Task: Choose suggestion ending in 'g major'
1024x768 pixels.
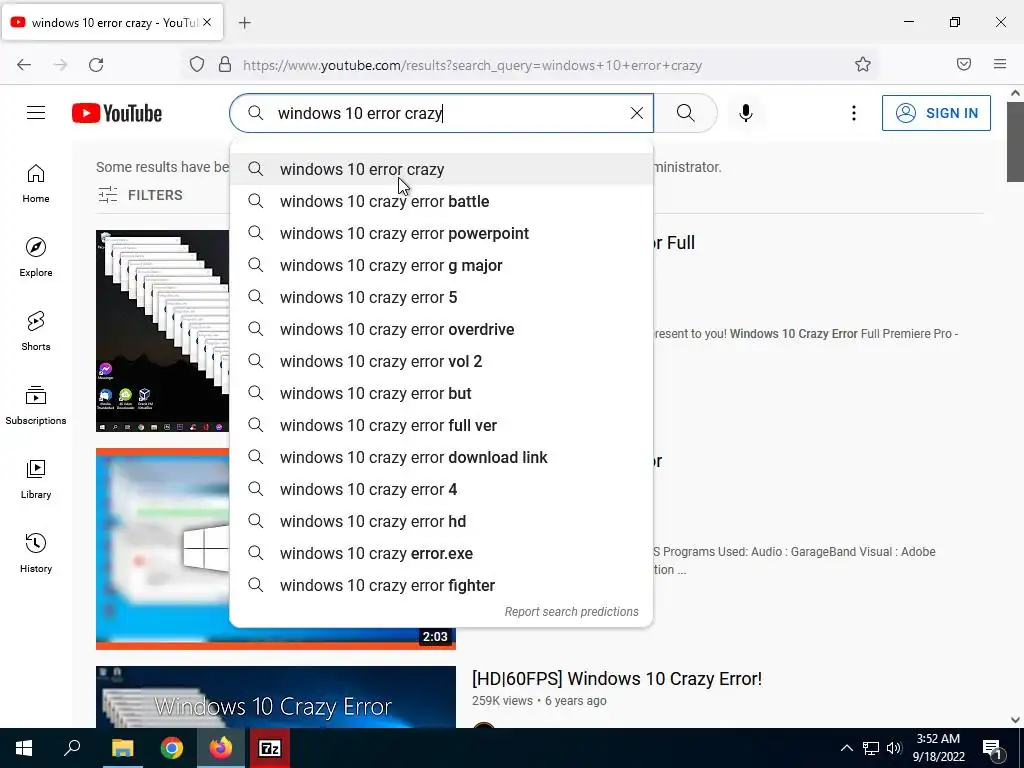Action: tap(441, 265)
